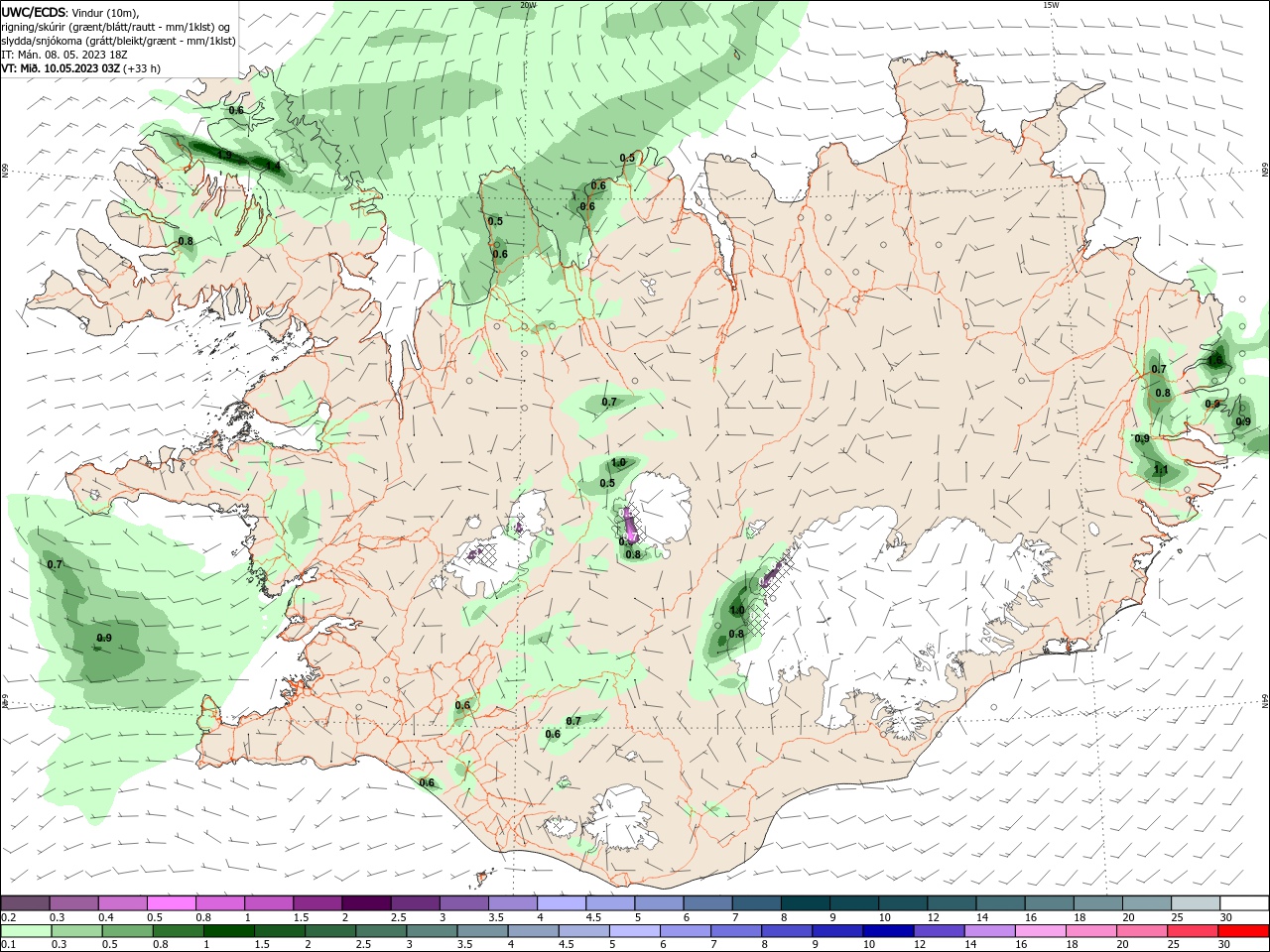Select the dark teal snow-scale swatch labelled 8
Viewport: 1270px width, 952px height.
click(x=807, y=903)
